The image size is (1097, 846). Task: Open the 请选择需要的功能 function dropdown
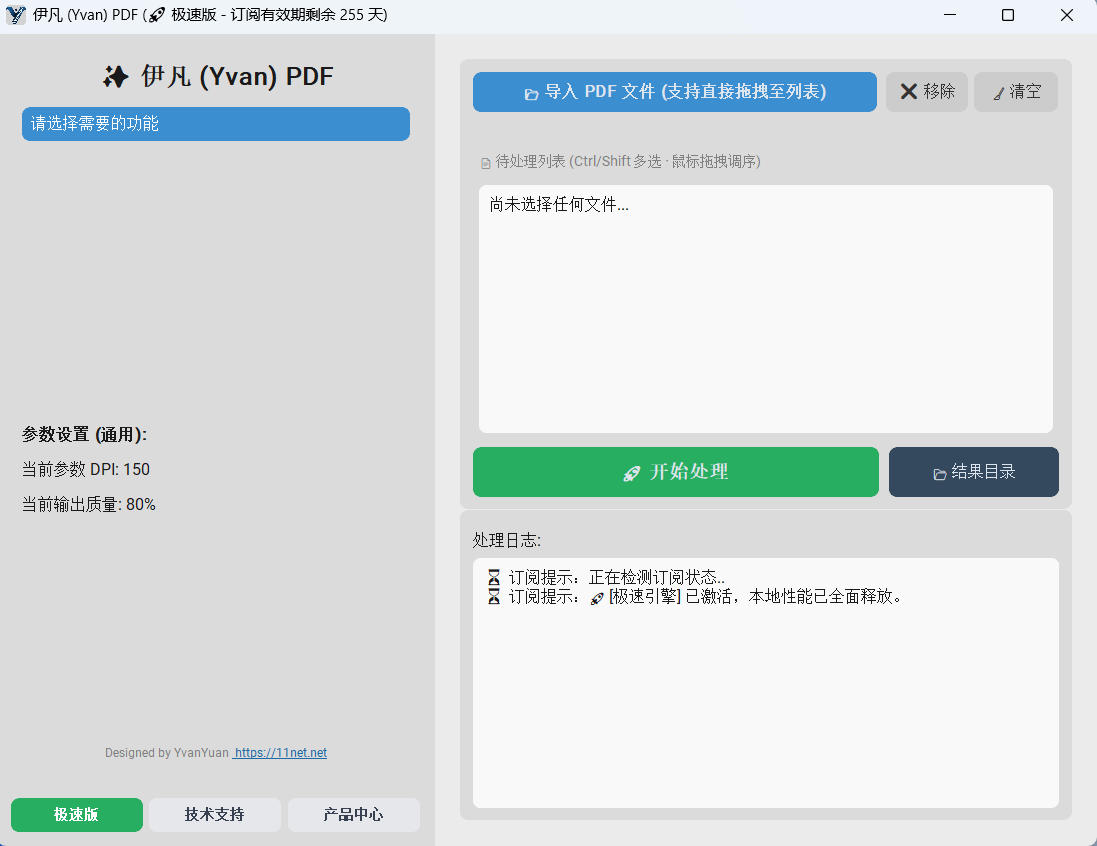pos(215,124)
